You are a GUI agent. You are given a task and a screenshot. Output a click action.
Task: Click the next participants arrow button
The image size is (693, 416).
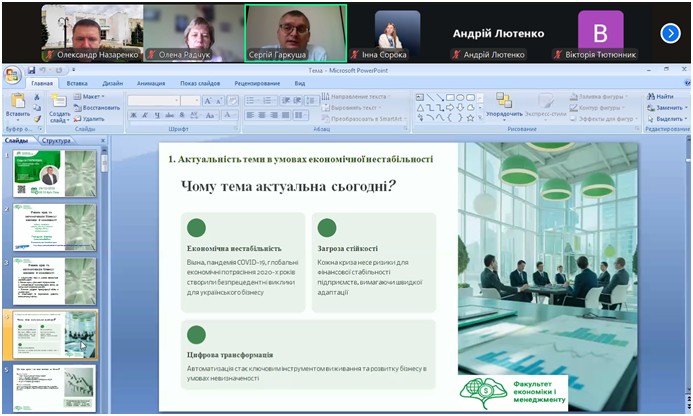pos(670,33)
